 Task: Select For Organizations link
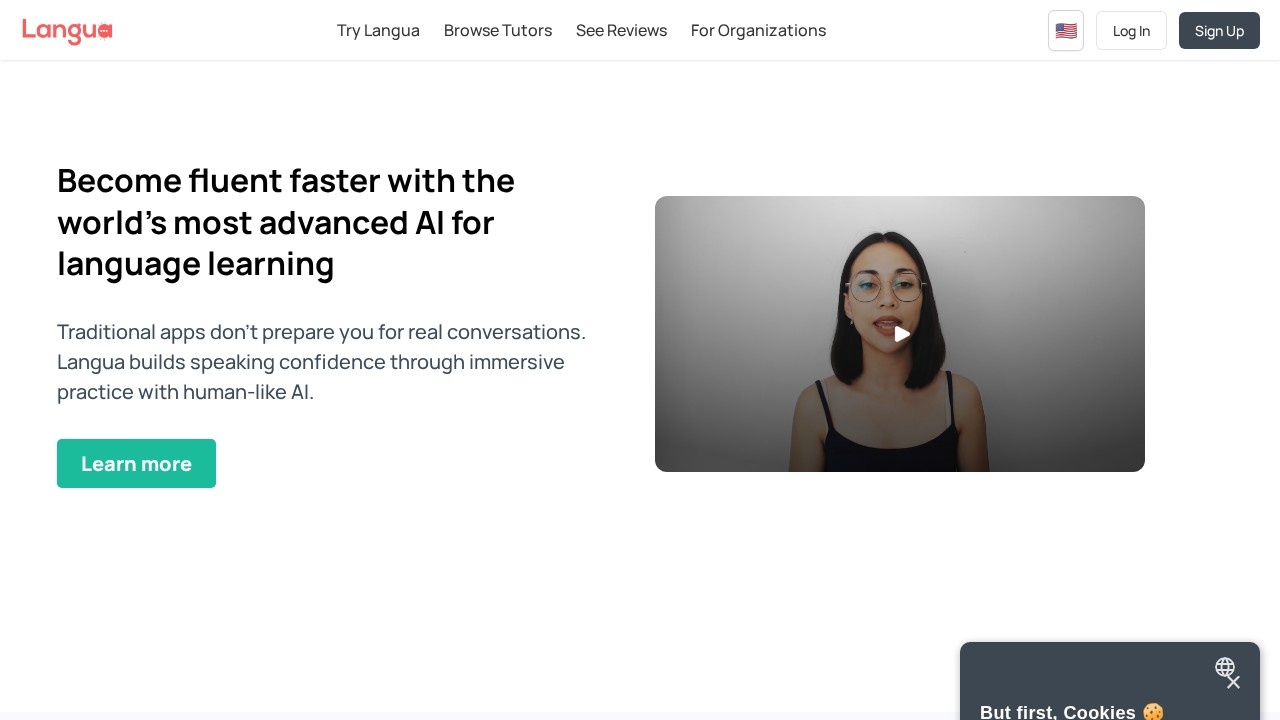[x=758, y=31]
